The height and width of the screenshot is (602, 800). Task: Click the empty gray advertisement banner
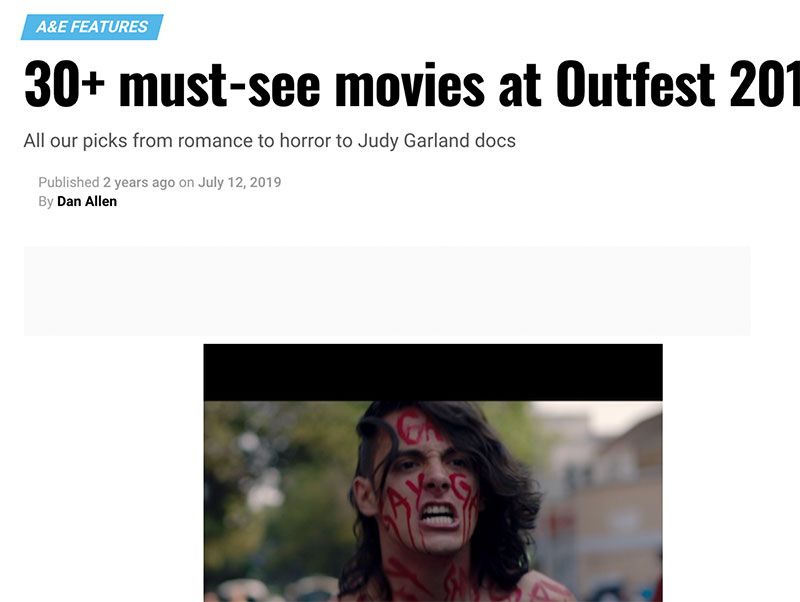pyautogui.click(x=387, y=291)
